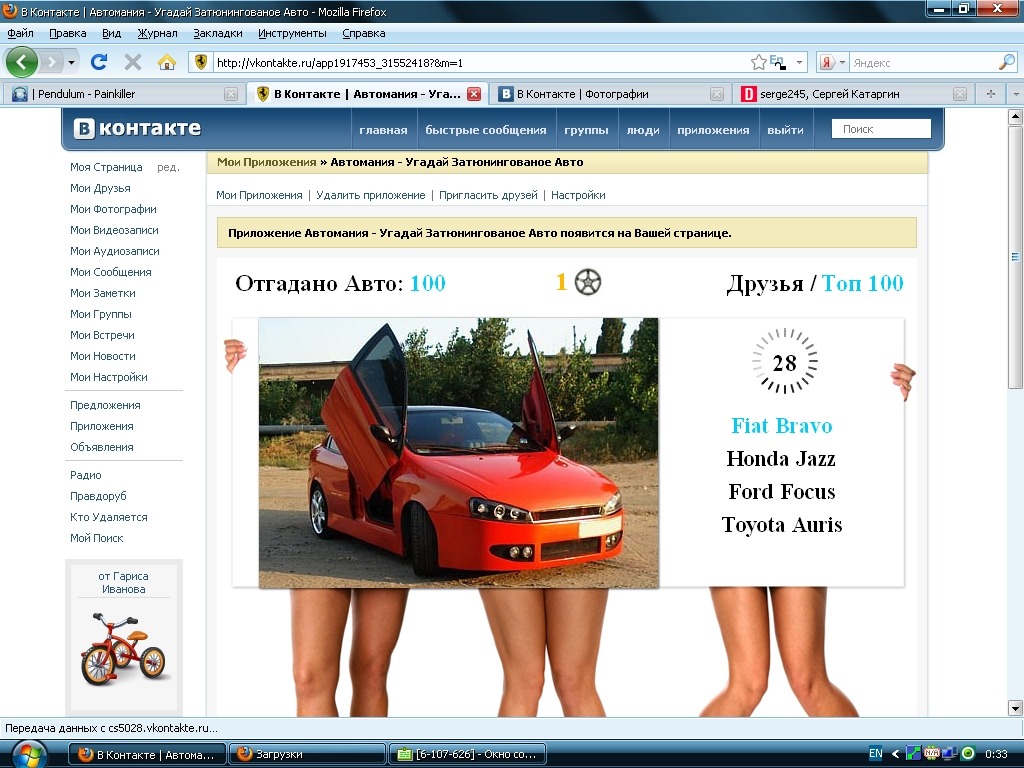
Task: Choose the Fiat Bravo answer
Action: click(x=782, y=426)
